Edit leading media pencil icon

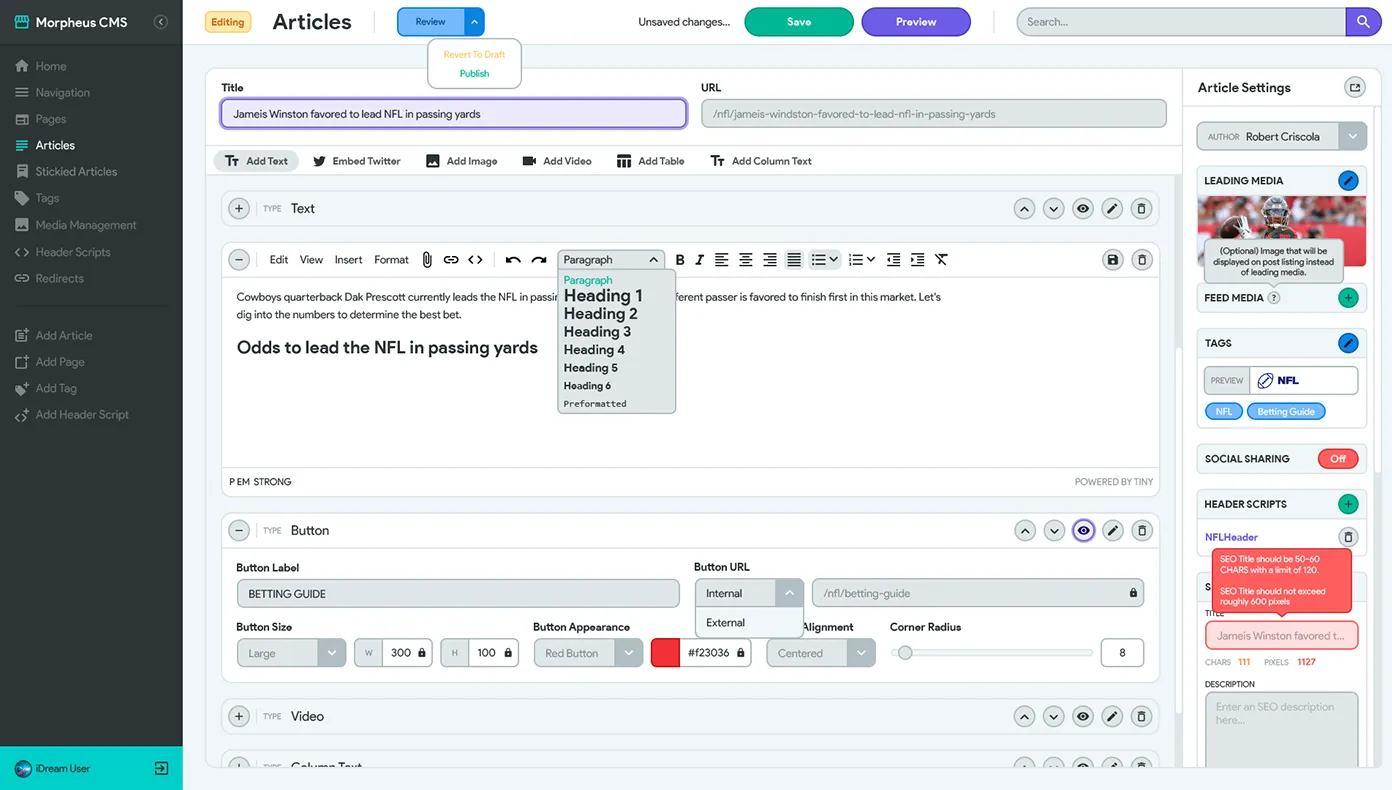(1348, 181)
